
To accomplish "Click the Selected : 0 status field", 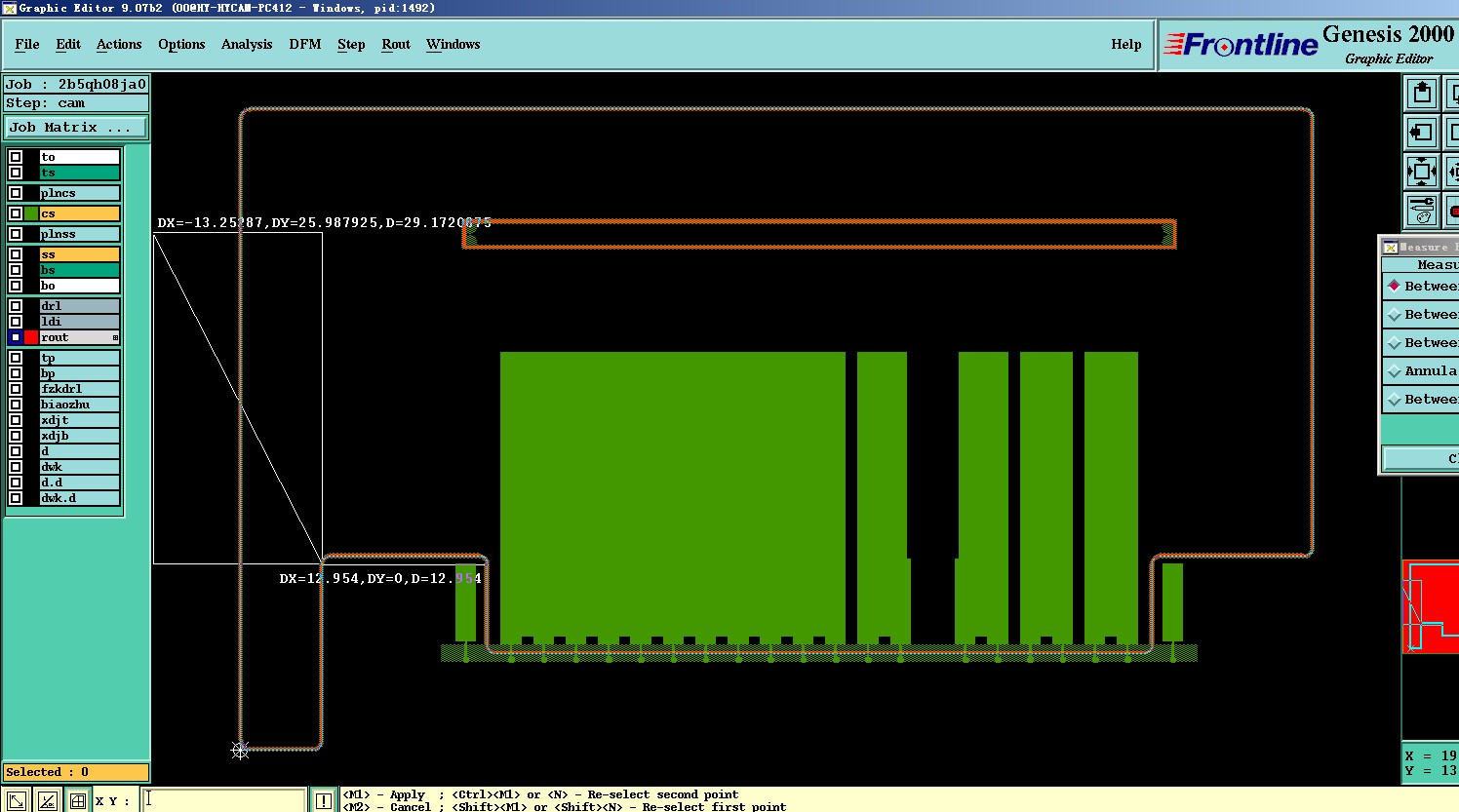I will [76, 772].
